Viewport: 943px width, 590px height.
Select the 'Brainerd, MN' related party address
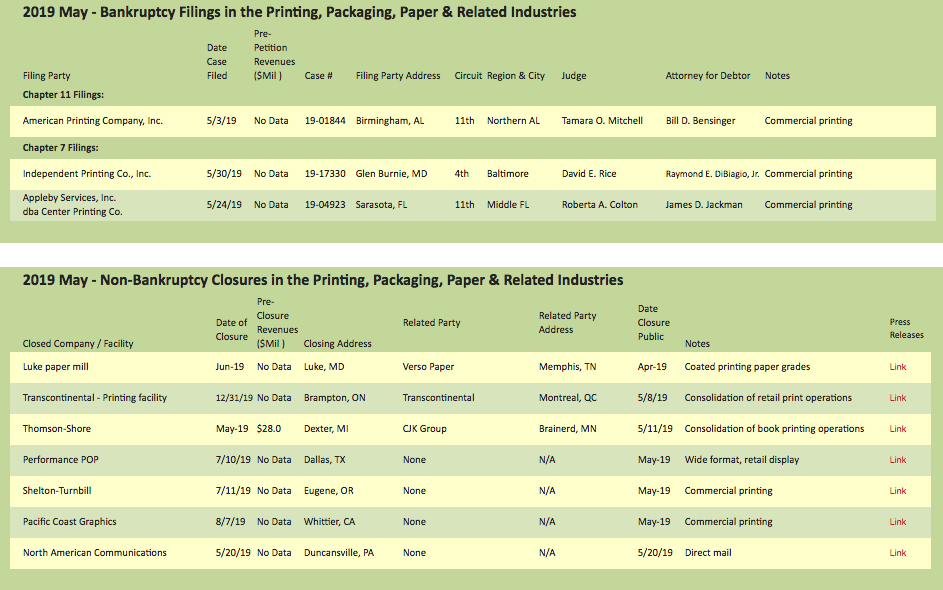568,429
